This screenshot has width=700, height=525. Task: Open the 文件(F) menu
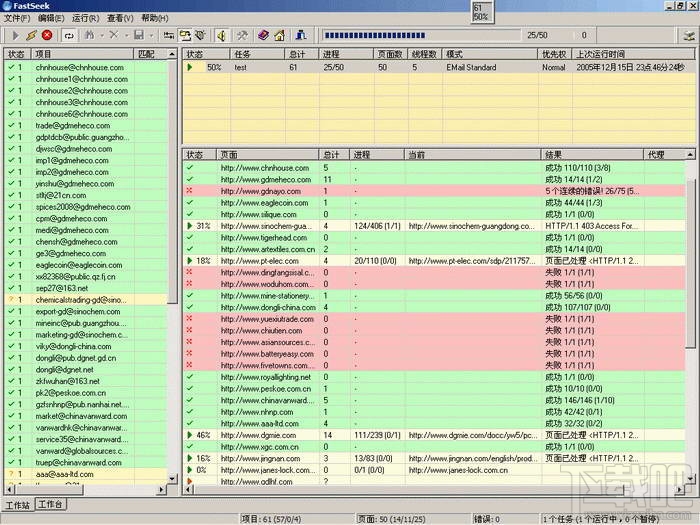pyautogui.click(x=17, y=18)
